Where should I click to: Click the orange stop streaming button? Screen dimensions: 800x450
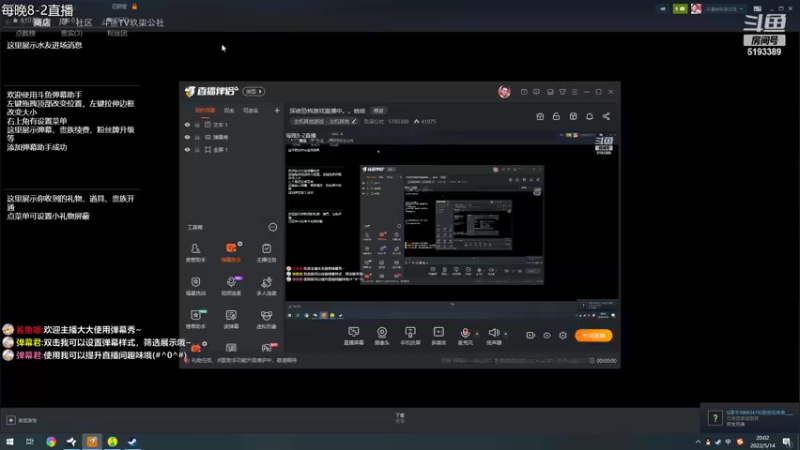click(593, 335)
